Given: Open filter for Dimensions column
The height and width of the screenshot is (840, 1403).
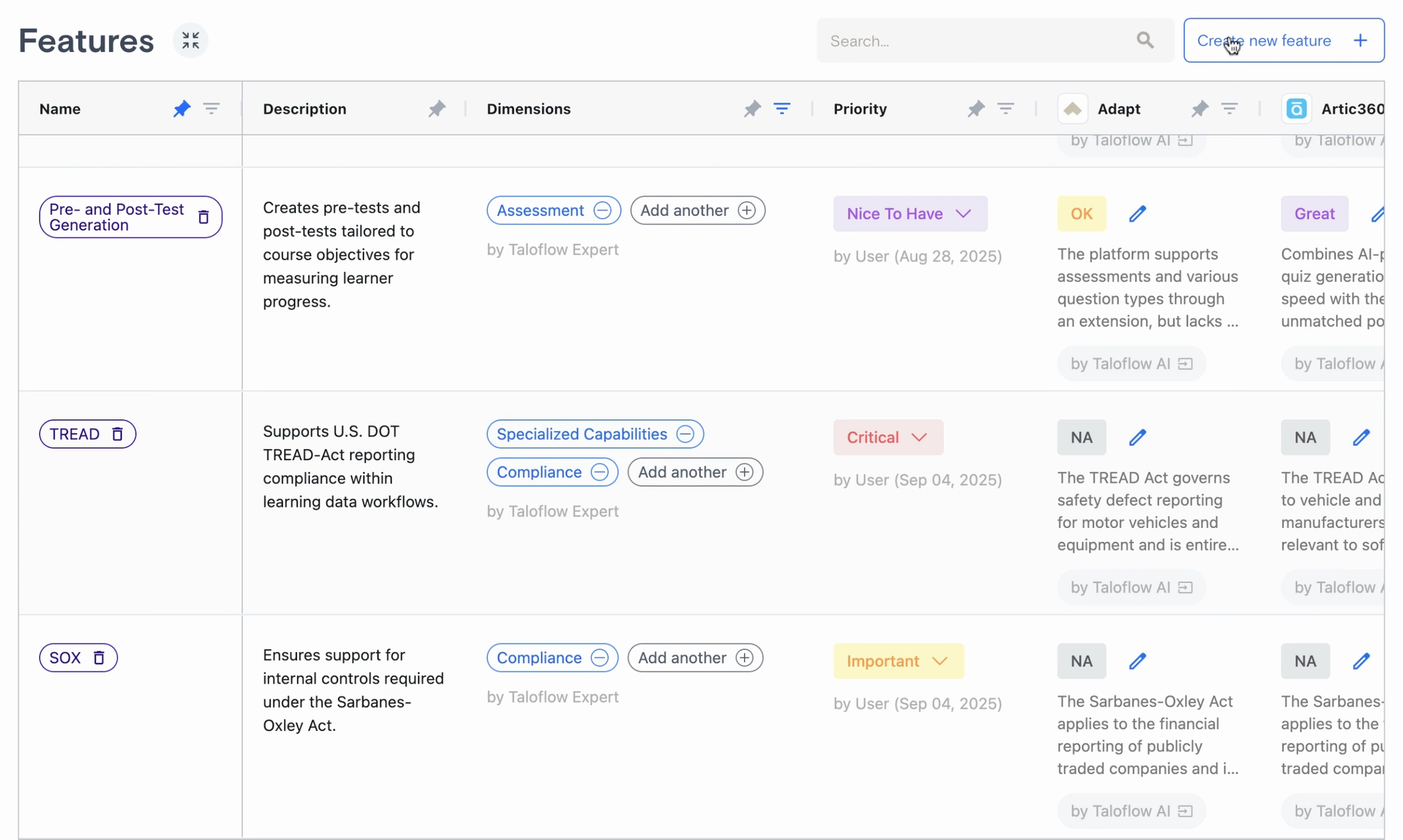Looking at the screenshot, I should pos(782,108).
